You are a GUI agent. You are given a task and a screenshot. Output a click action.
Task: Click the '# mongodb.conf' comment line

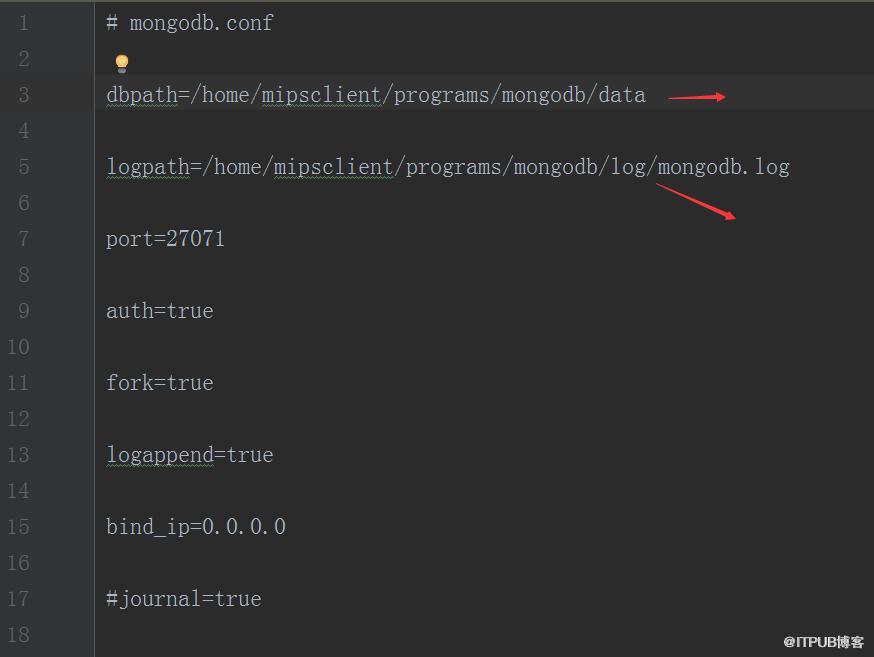[x=190, y=23]
